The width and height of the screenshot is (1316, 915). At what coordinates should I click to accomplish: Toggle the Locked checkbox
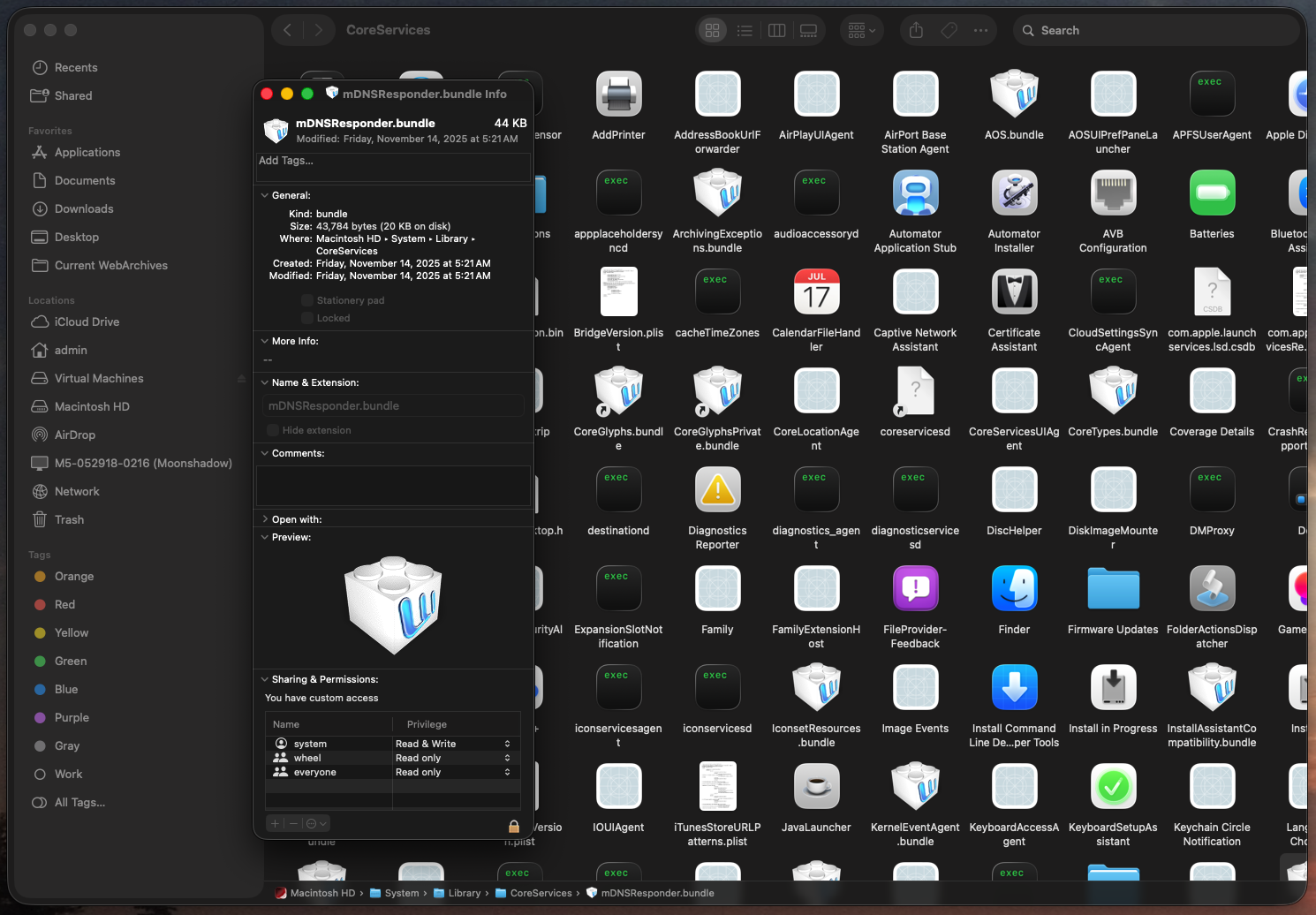click(x=307, y=318)
